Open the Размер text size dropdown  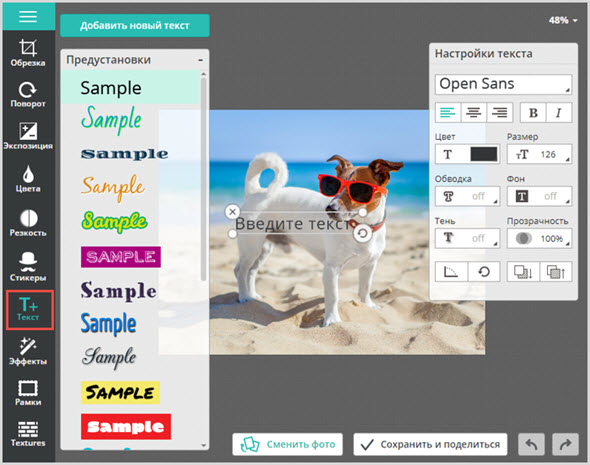tap(539, 154)
